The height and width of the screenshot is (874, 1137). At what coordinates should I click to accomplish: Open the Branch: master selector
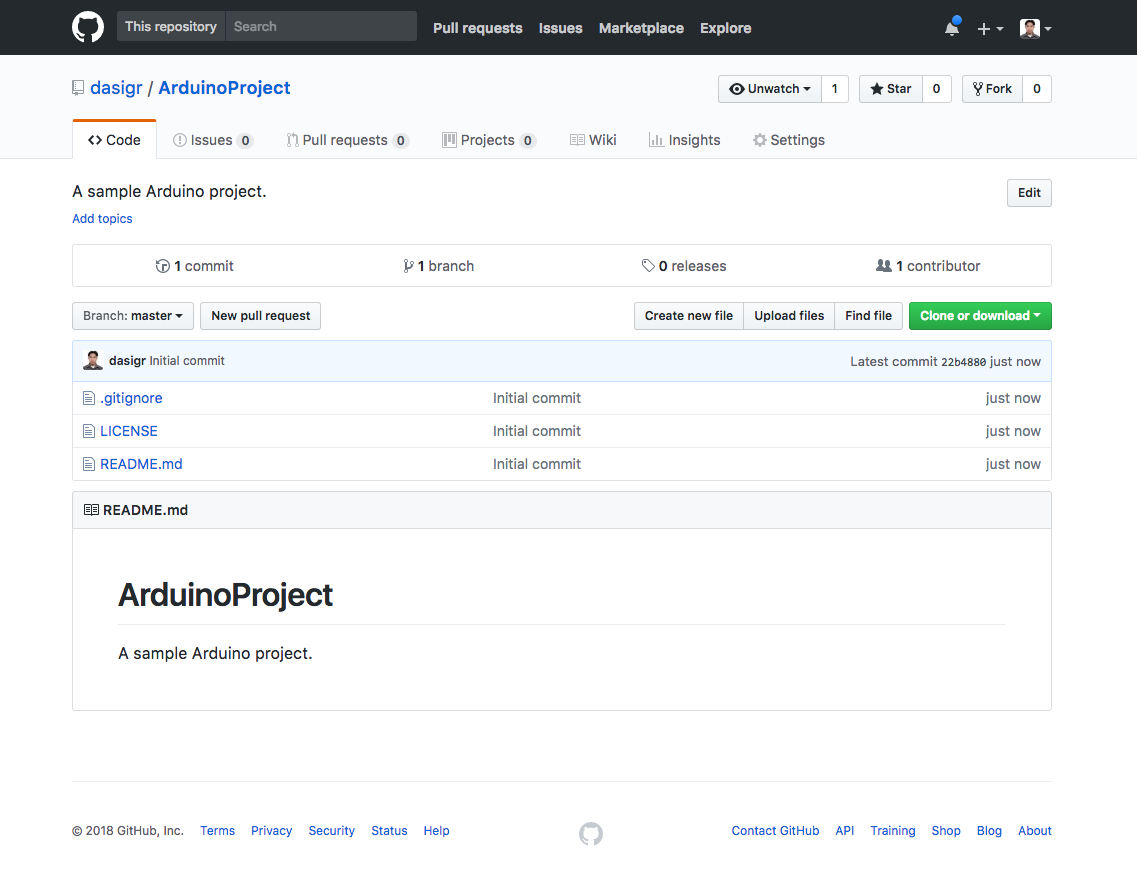click(133, 316)
